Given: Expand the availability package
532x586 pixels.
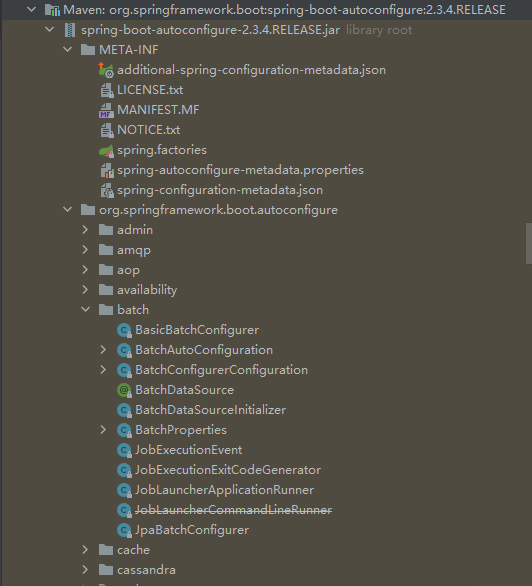Looking at the screenshot, I should 85,290.
